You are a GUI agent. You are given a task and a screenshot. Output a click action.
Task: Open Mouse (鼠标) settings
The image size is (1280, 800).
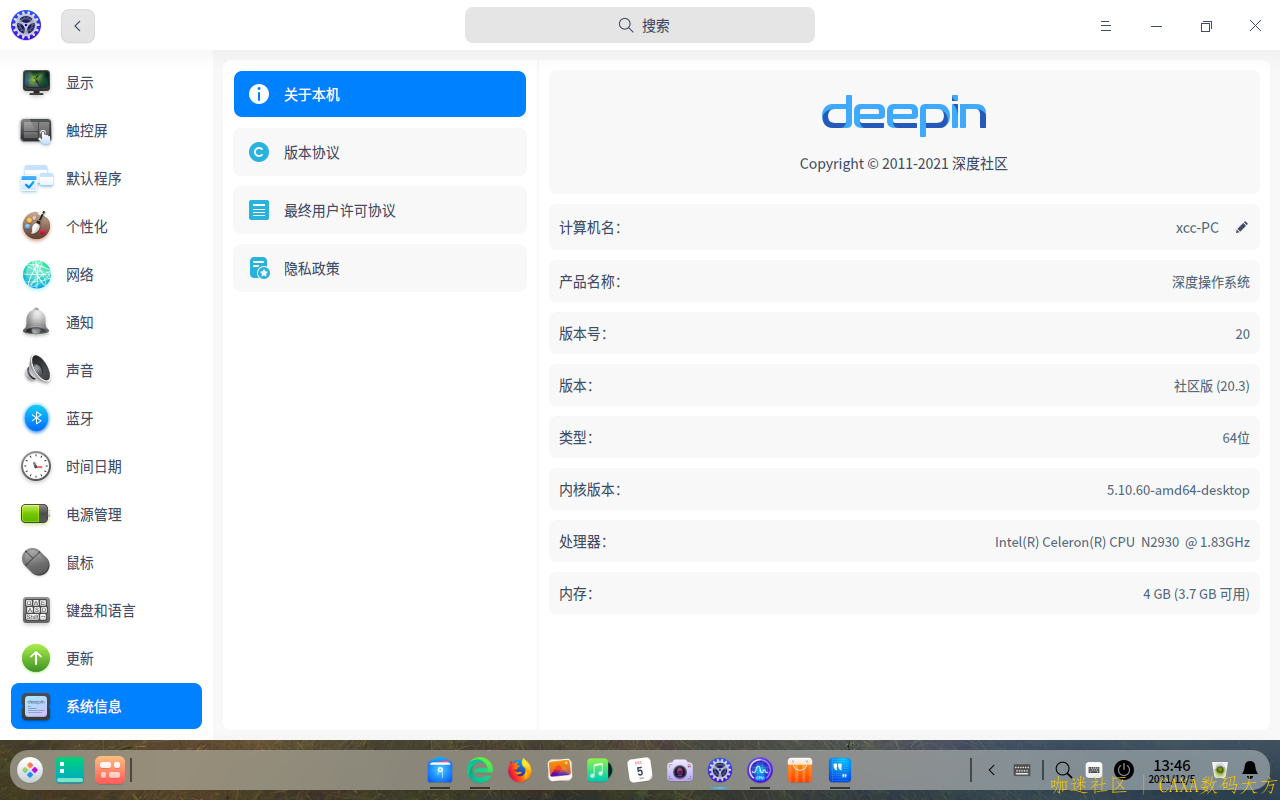pyautogui.click(x=106, y=563)
